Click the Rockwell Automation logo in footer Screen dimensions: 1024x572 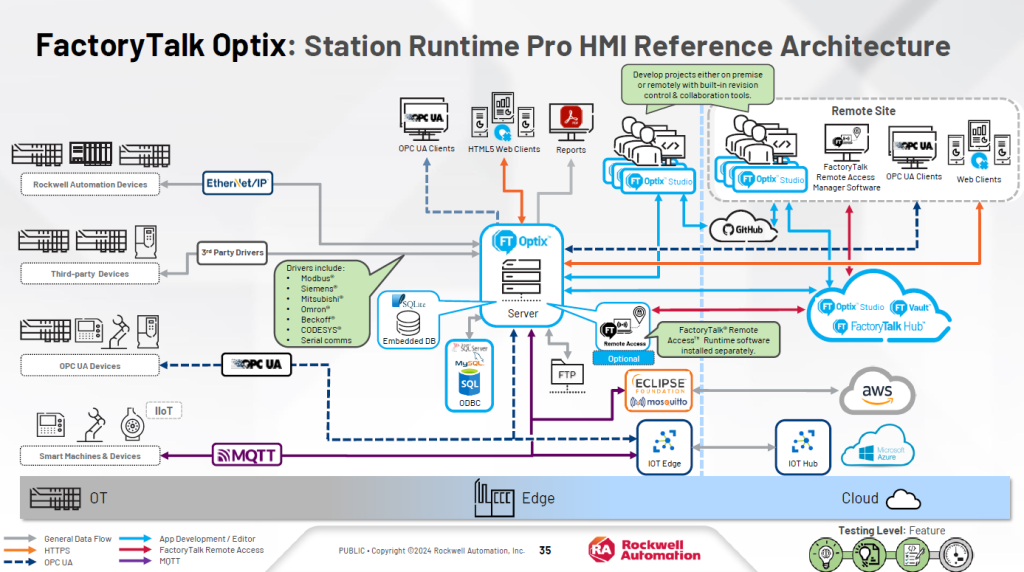(644, 550)
